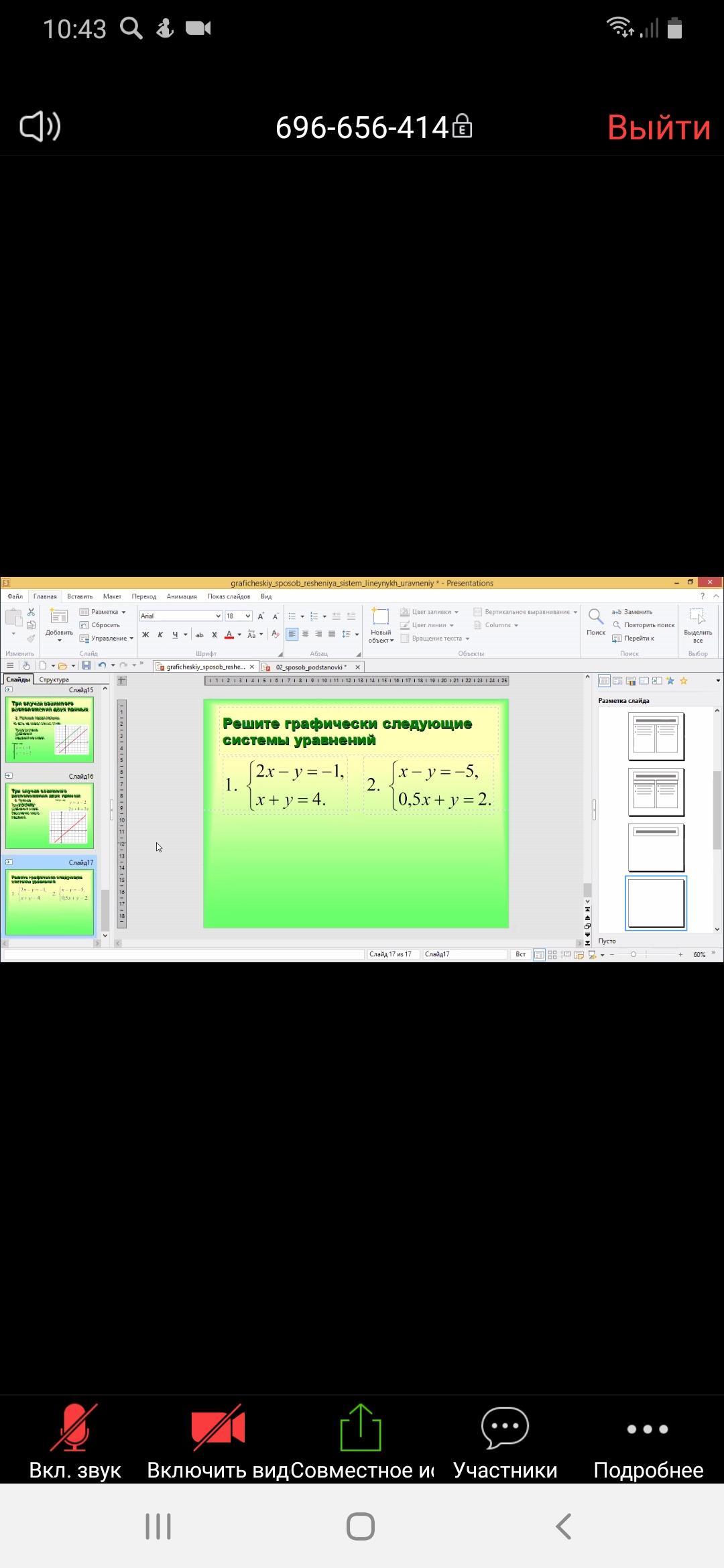Toggle underline Ч formatting

(x=175, y=635)
